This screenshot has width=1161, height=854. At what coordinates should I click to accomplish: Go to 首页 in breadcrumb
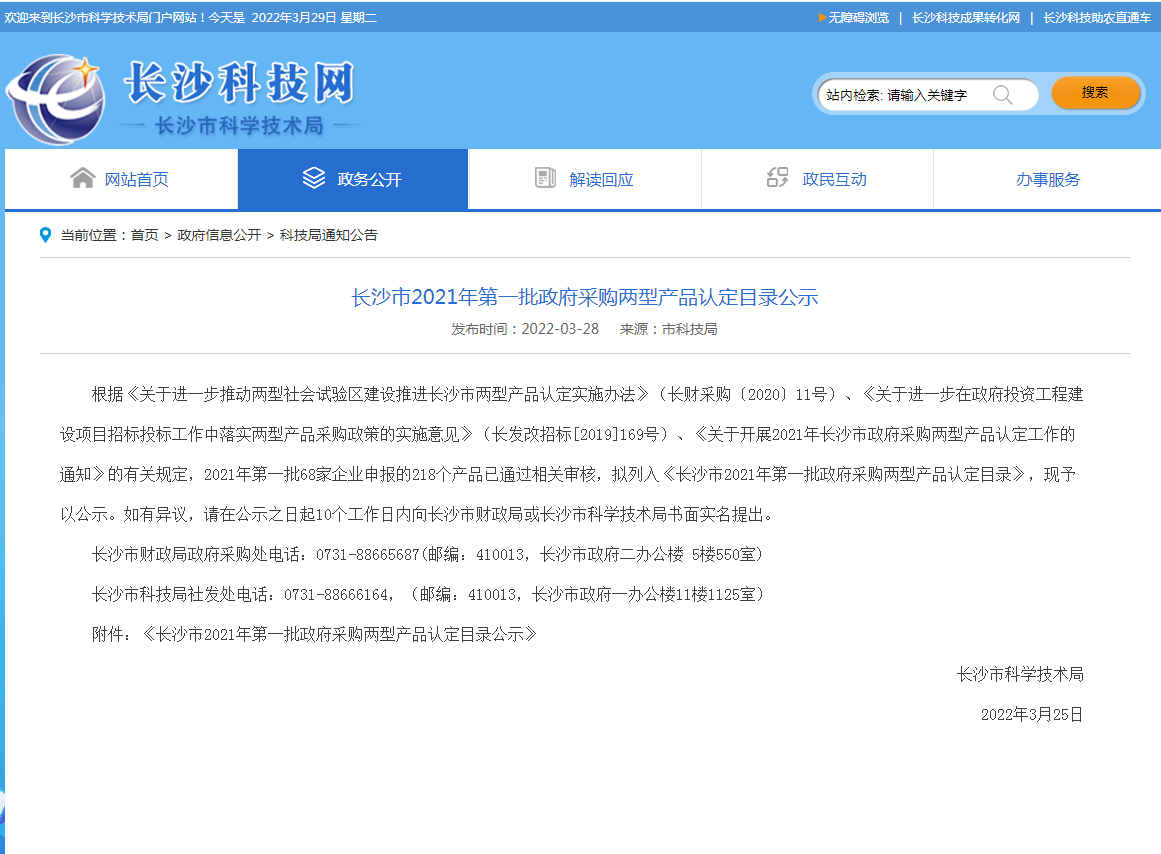click(144, 235)
